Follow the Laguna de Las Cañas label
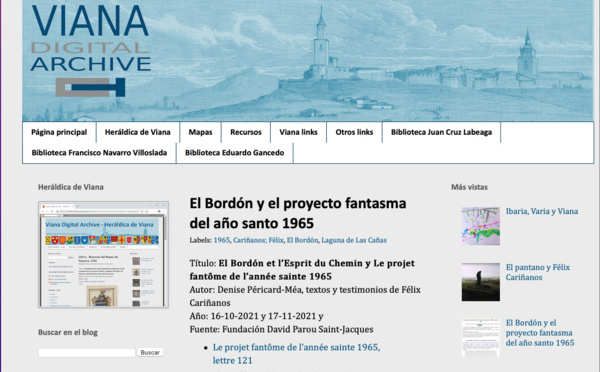Screen dimensions: 600x372 (354, 240)
